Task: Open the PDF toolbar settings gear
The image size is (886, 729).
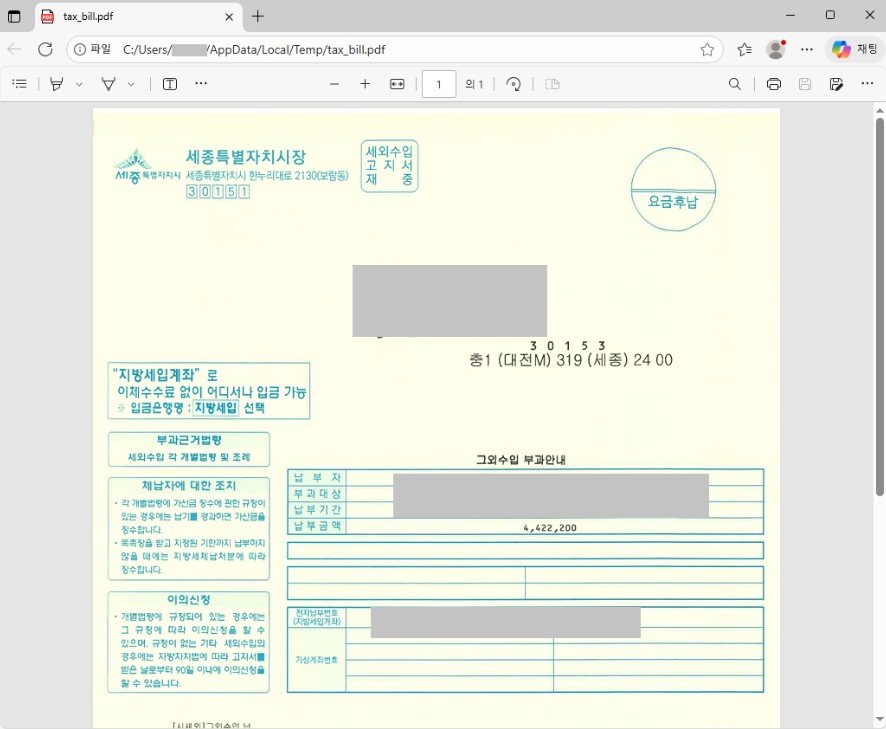Action: coord(866,84)
